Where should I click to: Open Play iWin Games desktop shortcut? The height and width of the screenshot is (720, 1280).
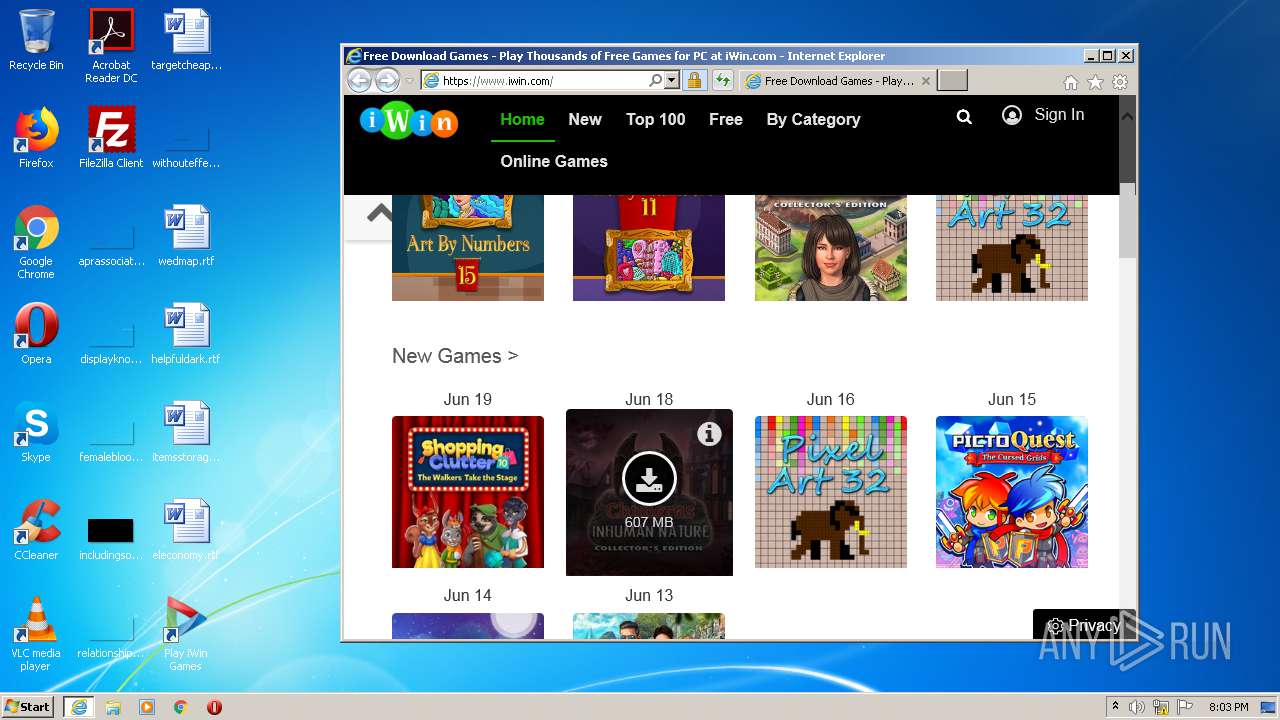pos(186,635)
